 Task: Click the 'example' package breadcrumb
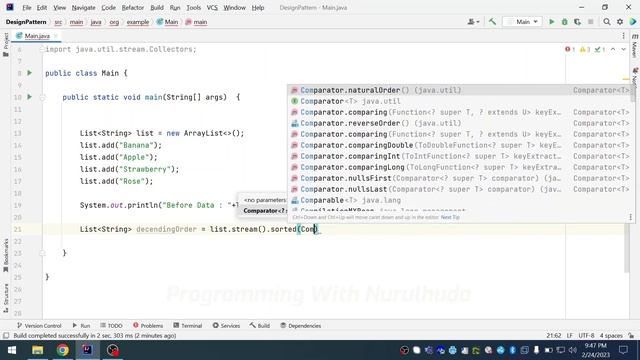[x=138, y=22]
